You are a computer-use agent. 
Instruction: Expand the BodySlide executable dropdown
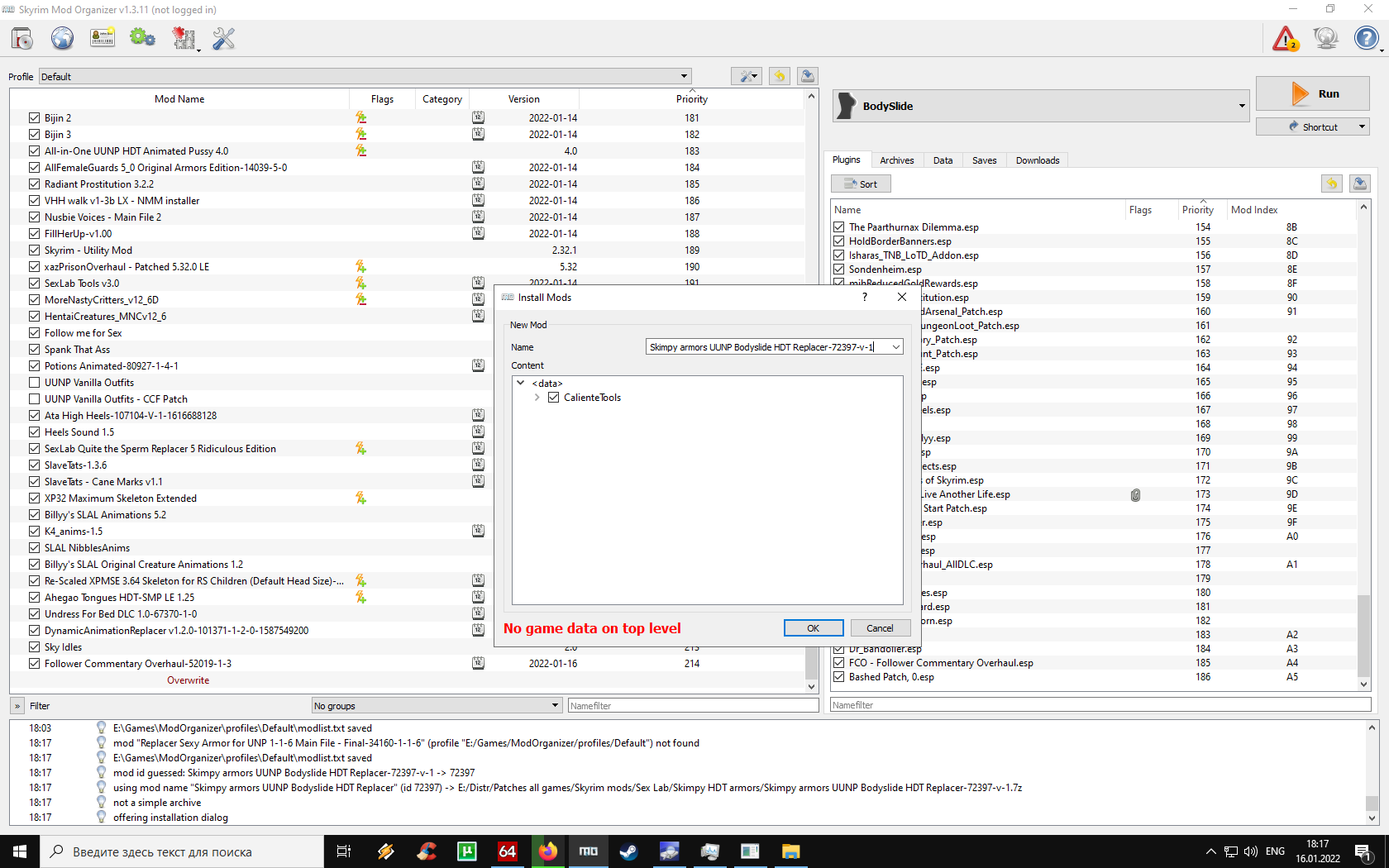(x=1241, y=105)
